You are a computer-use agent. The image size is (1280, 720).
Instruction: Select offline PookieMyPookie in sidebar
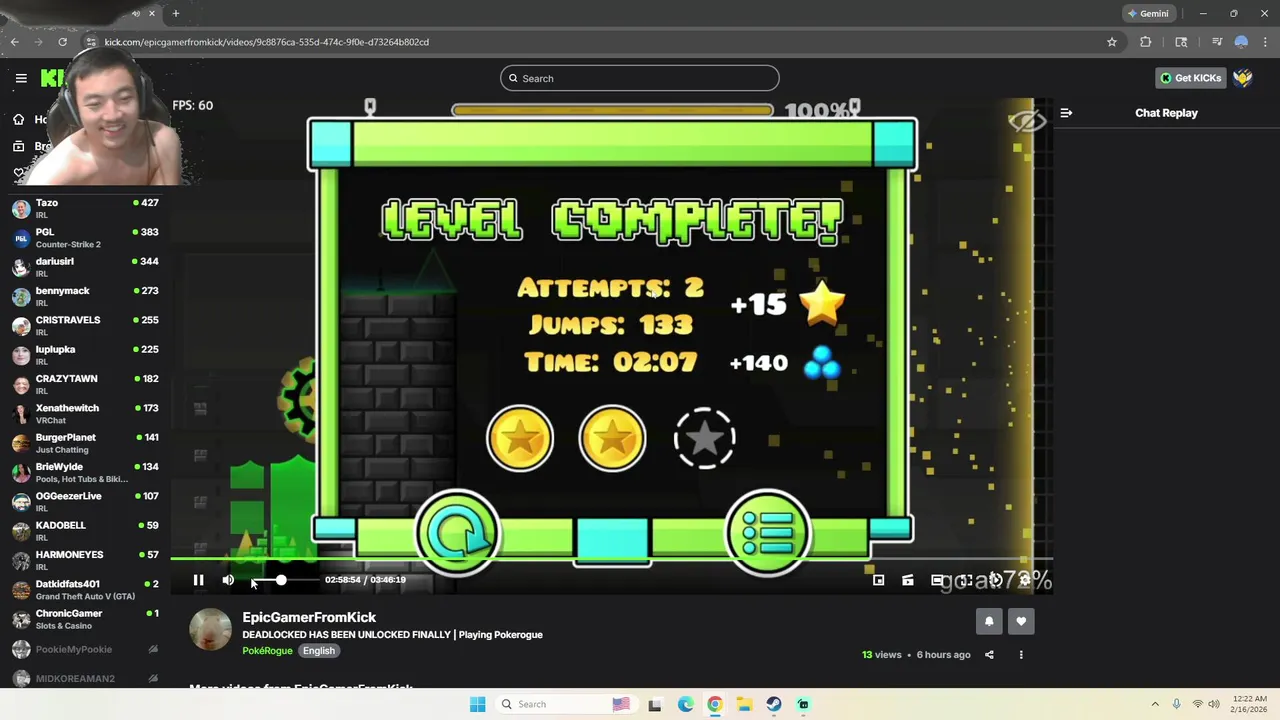[85, 649]
